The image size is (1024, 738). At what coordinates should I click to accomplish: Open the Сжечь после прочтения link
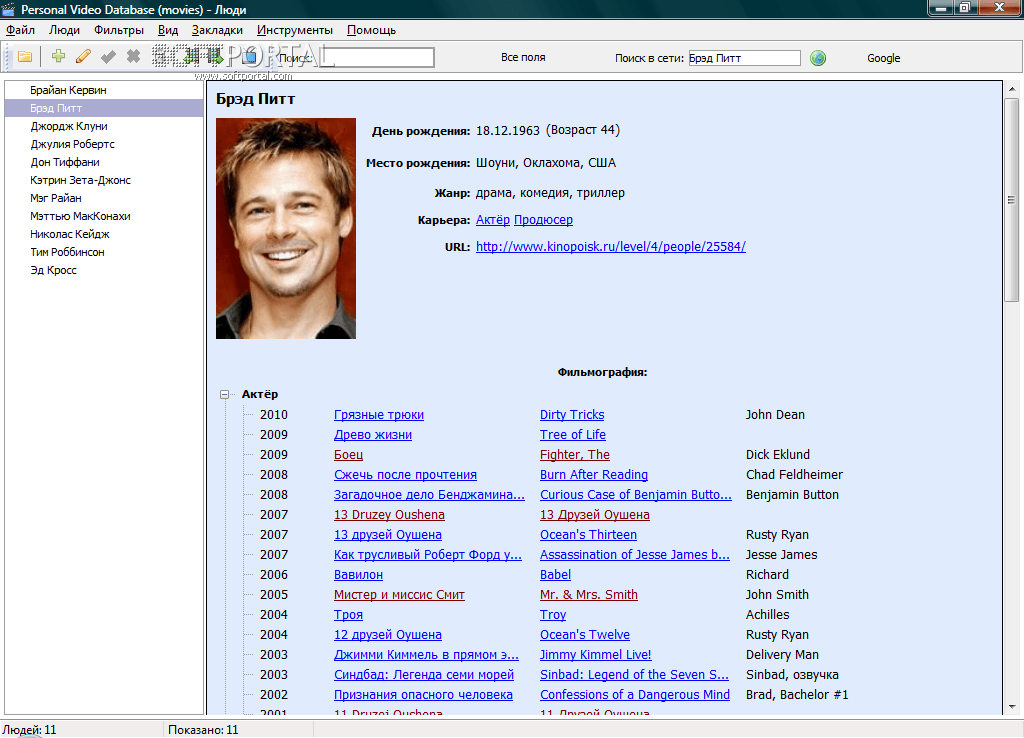tap(405, 475)
